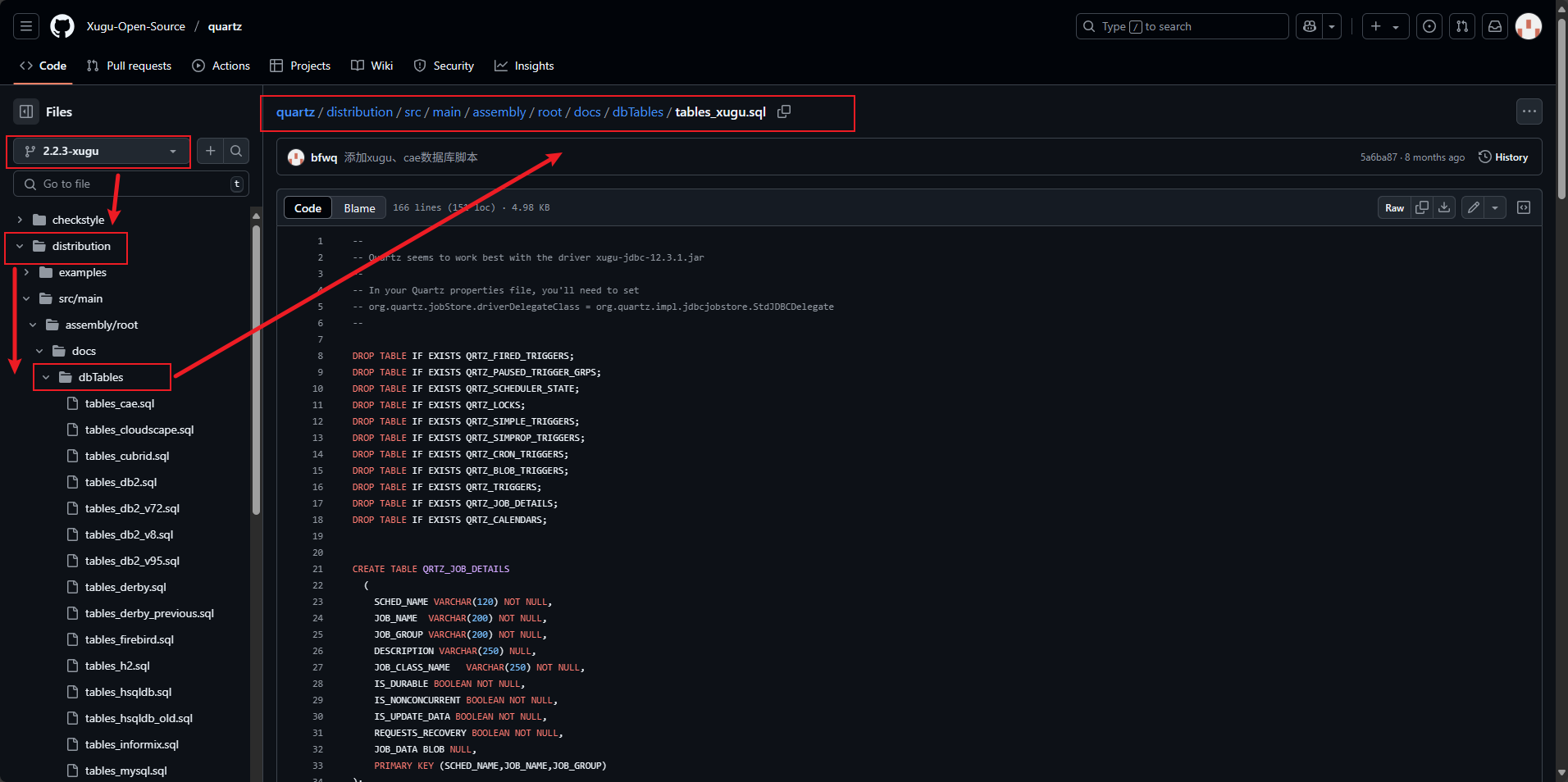Open the Pull requests tab
The image size is (1568, 782).
tap(129, 66)
